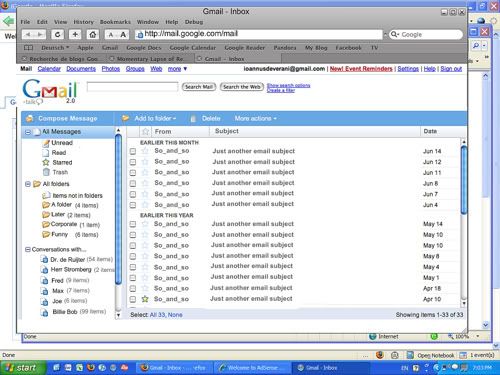Tick the checkbox for Apr 18 email

[133, 288]
